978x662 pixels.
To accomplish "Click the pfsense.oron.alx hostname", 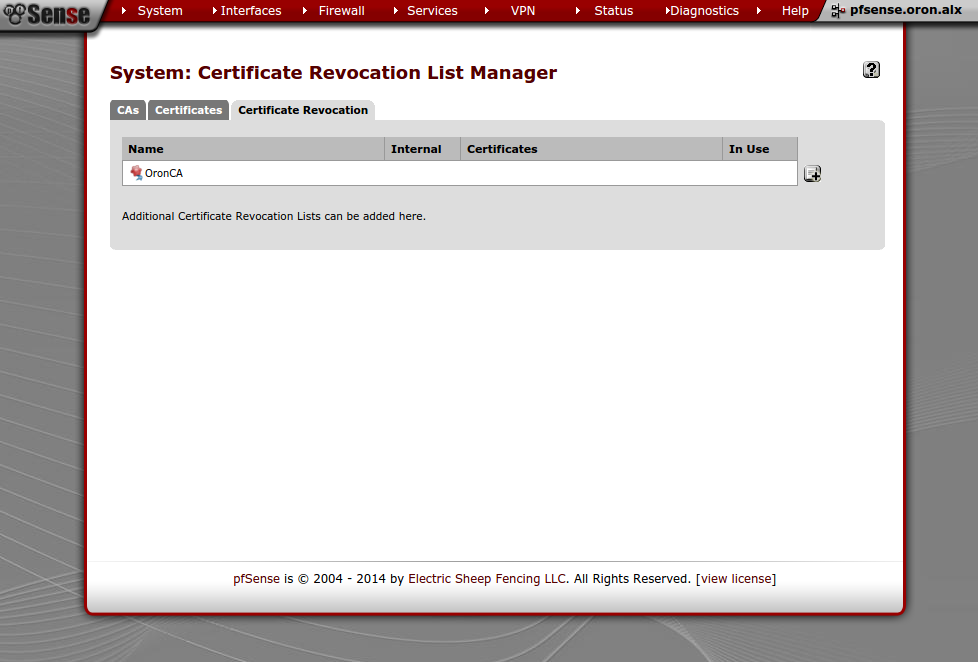I will (x=906, y=10).
